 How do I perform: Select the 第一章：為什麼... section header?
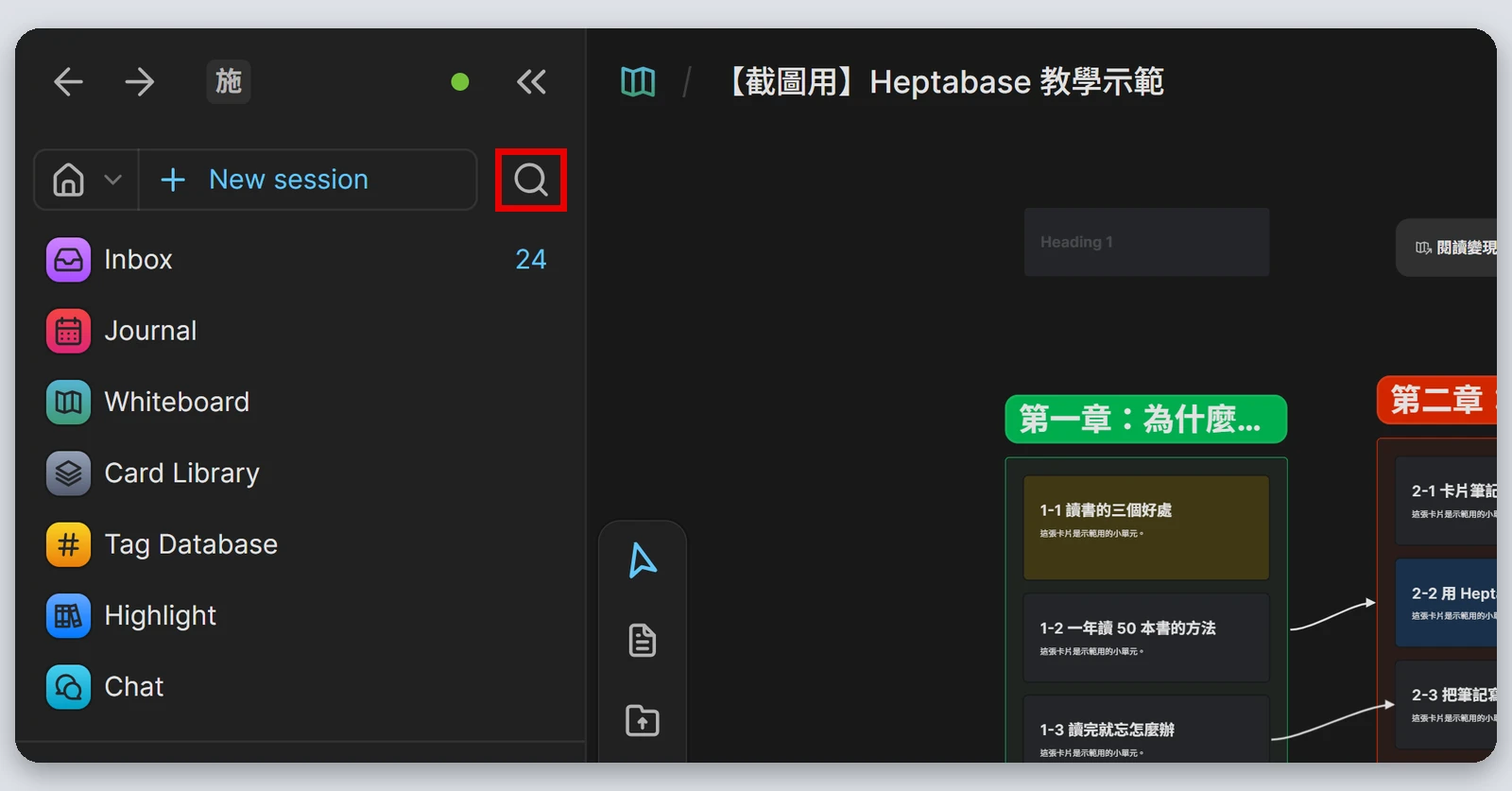click(1146, 419)
